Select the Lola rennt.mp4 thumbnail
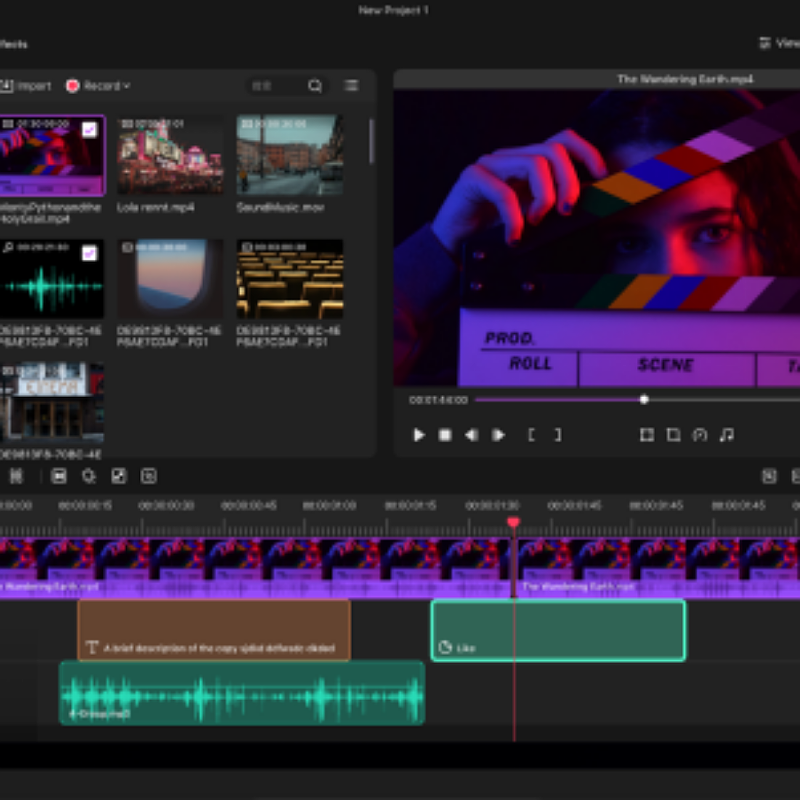The width and height of the screenshot is (800, 800). pyautogui.click(x=170, y=155)
